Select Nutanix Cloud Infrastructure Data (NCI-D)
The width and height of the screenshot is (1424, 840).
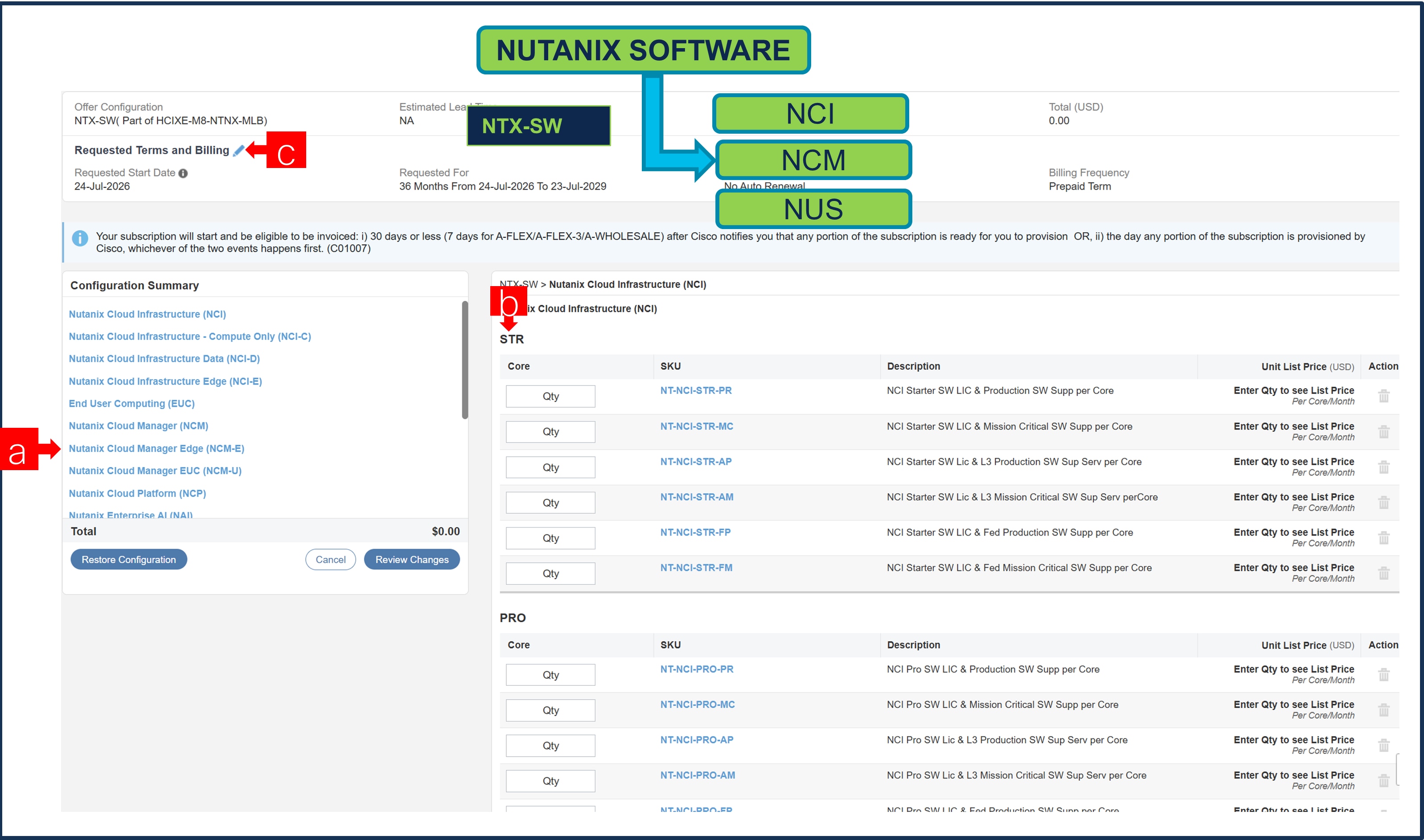coord(164,358)
